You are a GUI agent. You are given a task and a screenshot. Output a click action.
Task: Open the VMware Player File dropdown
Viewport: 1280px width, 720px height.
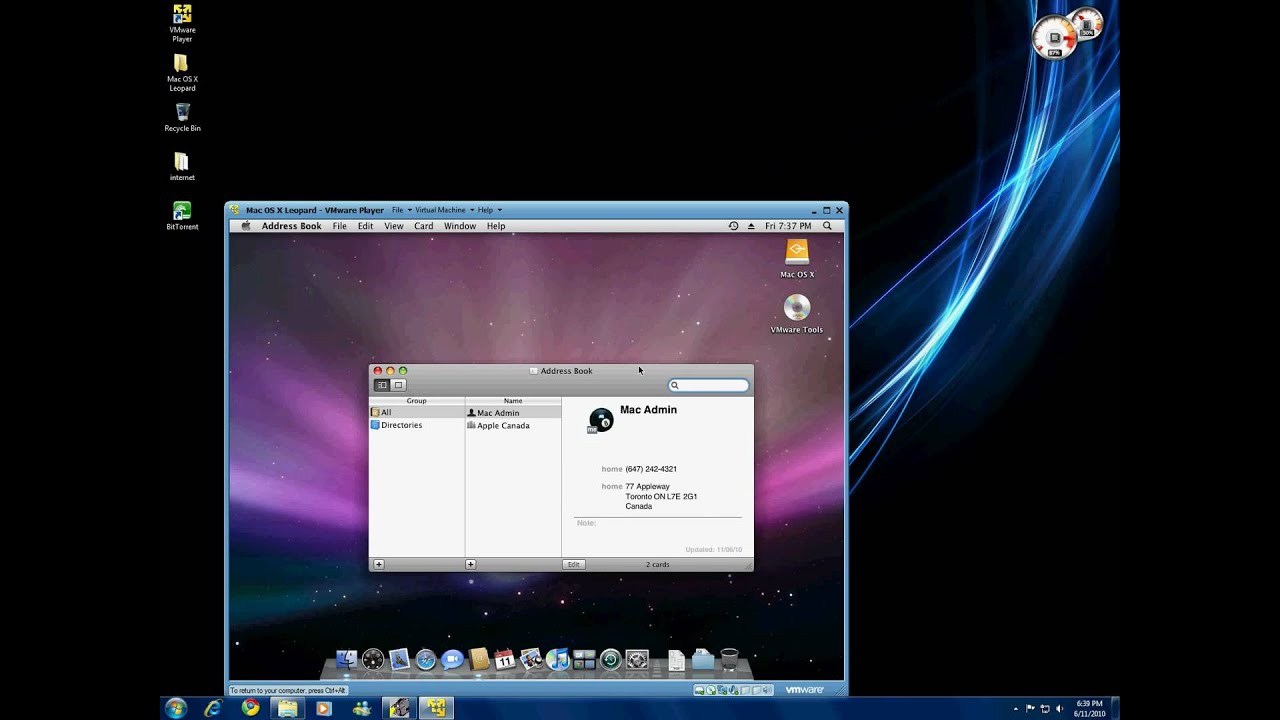coord(401,210)
